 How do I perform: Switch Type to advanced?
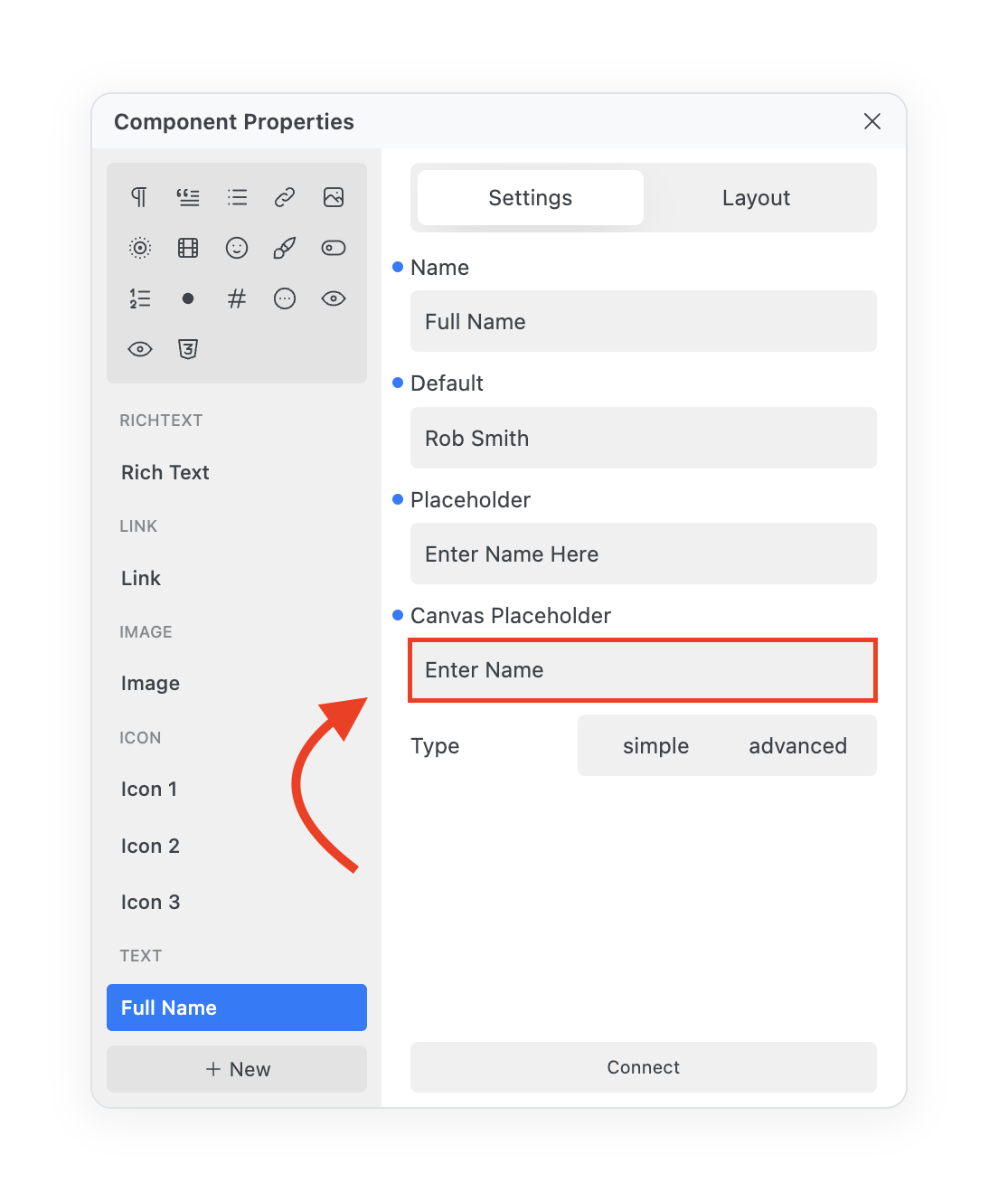coord(797,746)
